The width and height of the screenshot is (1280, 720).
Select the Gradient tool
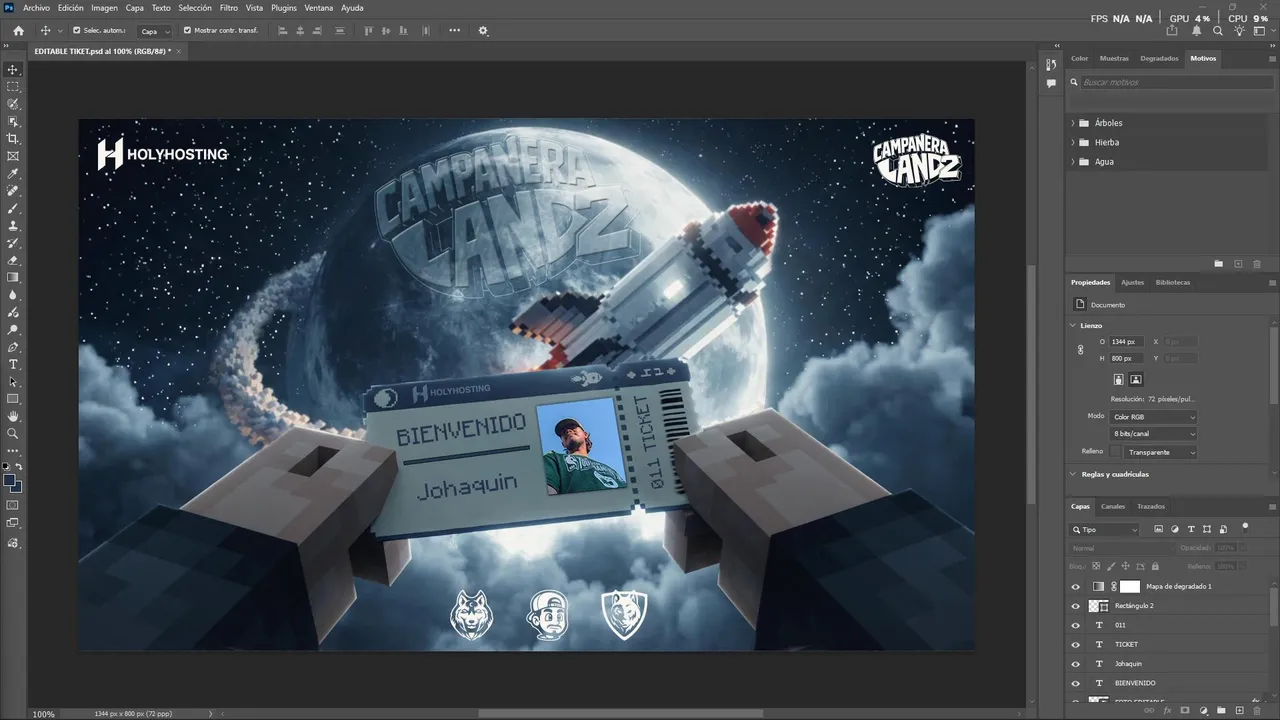click(x=13, y=278)
